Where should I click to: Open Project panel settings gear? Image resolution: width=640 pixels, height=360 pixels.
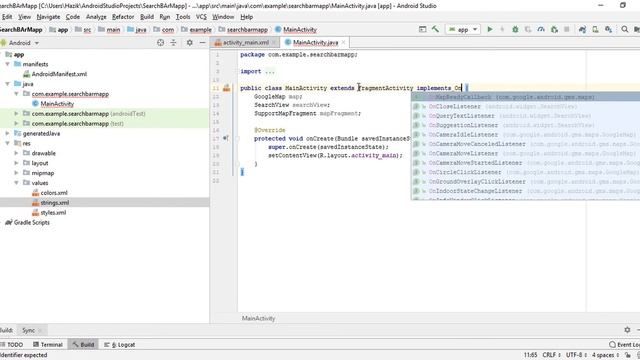[x=189, y=42]
